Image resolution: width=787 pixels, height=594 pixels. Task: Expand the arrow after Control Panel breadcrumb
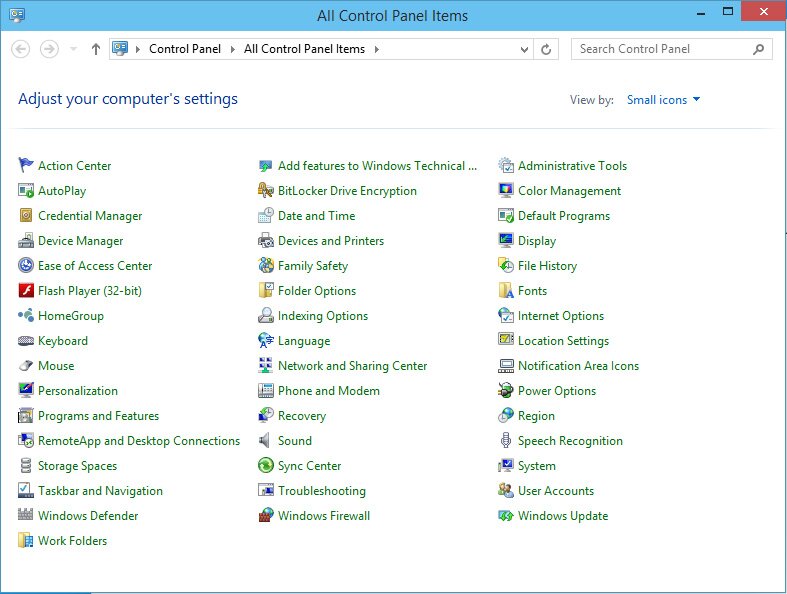[x=232, y=49]
